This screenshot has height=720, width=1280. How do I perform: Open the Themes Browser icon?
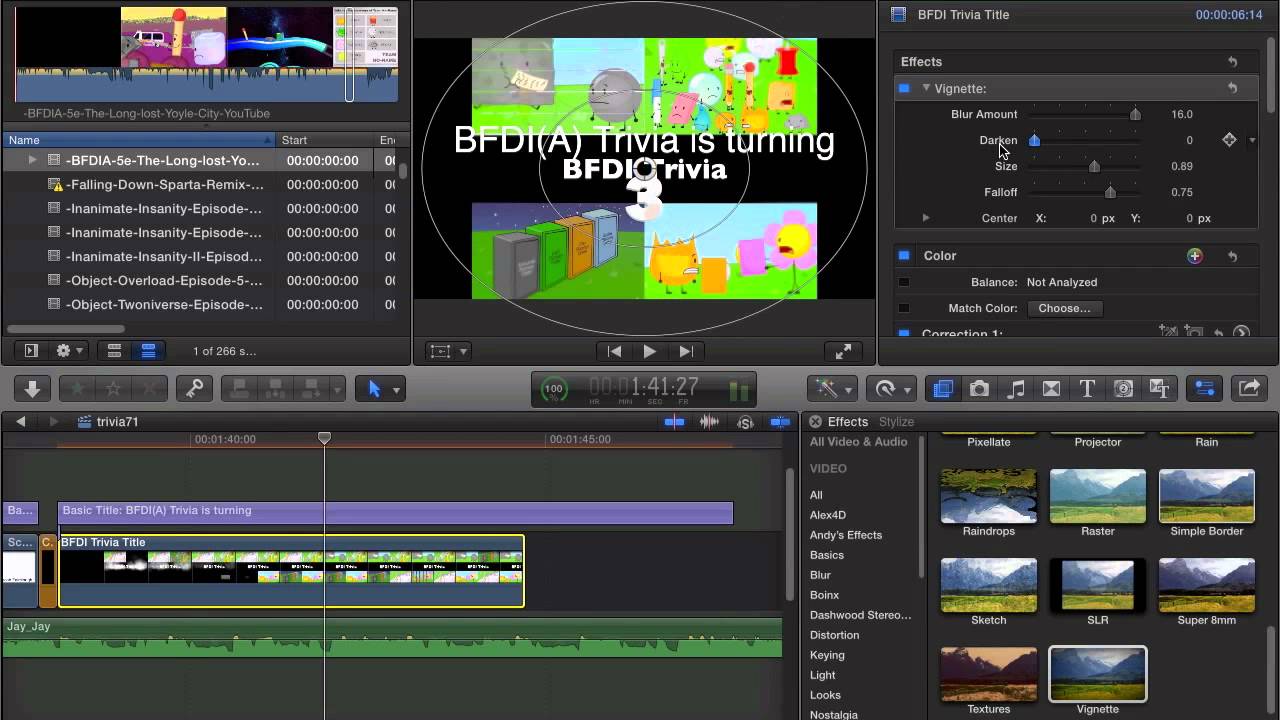tap(1159, 389)
